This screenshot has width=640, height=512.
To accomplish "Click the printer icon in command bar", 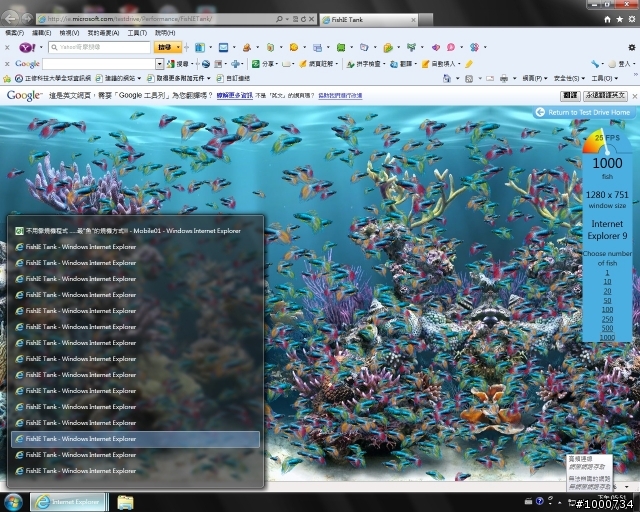I will (504, 78).
